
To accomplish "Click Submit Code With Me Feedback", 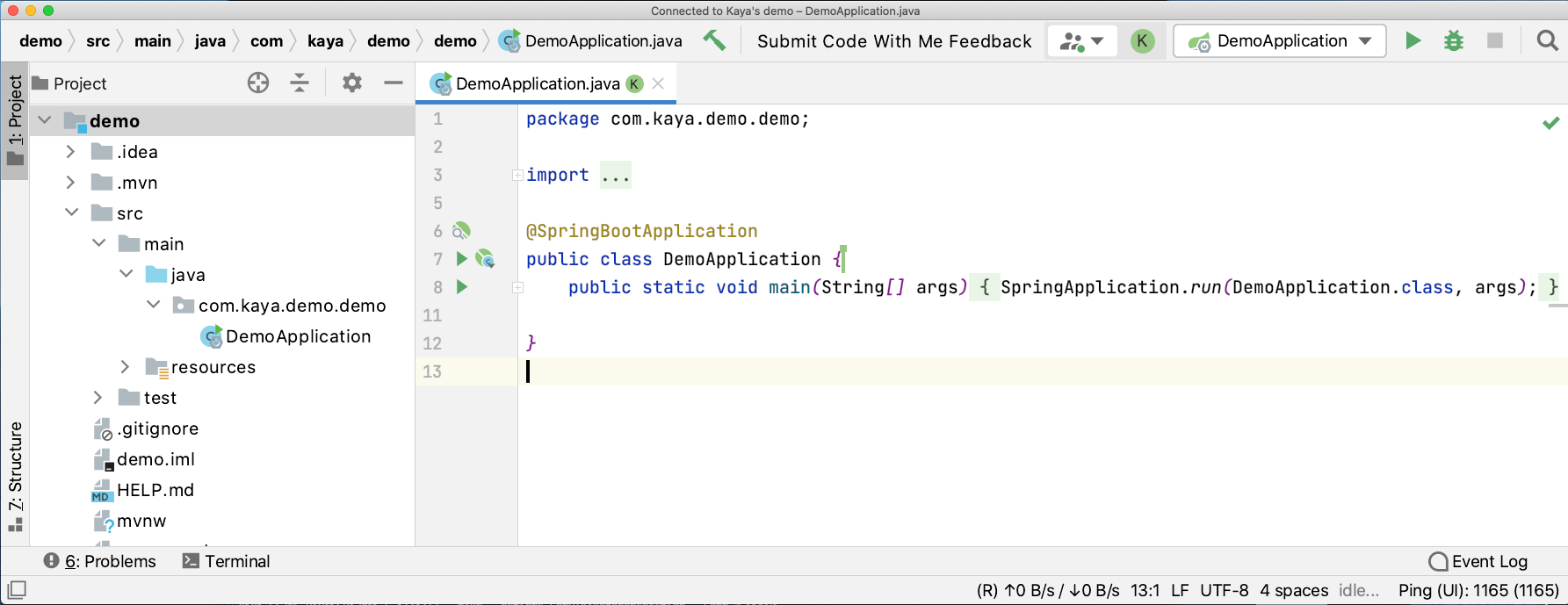I will [x=893, y=41].
